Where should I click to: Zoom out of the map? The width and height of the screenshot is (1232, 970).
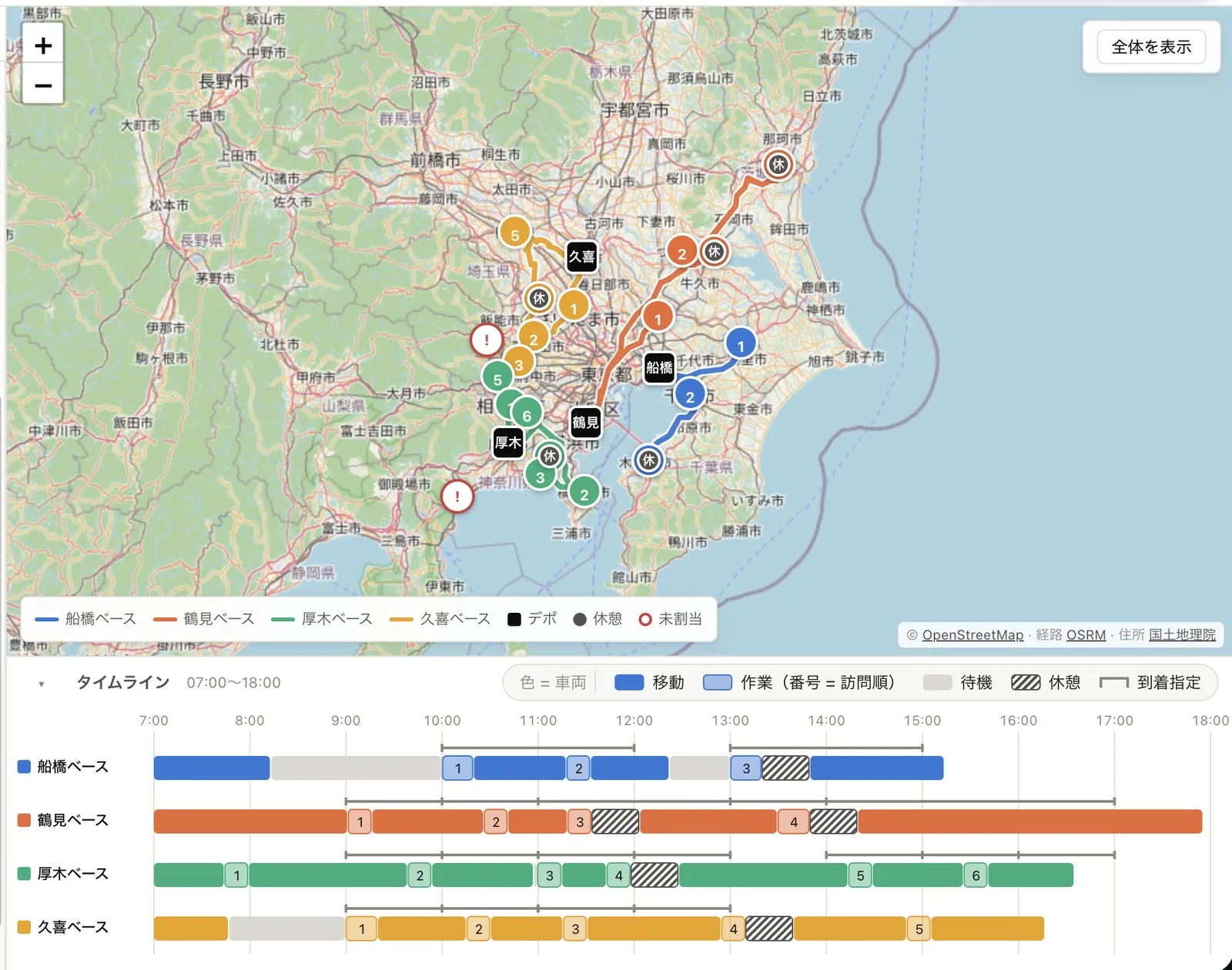[43, 85]
